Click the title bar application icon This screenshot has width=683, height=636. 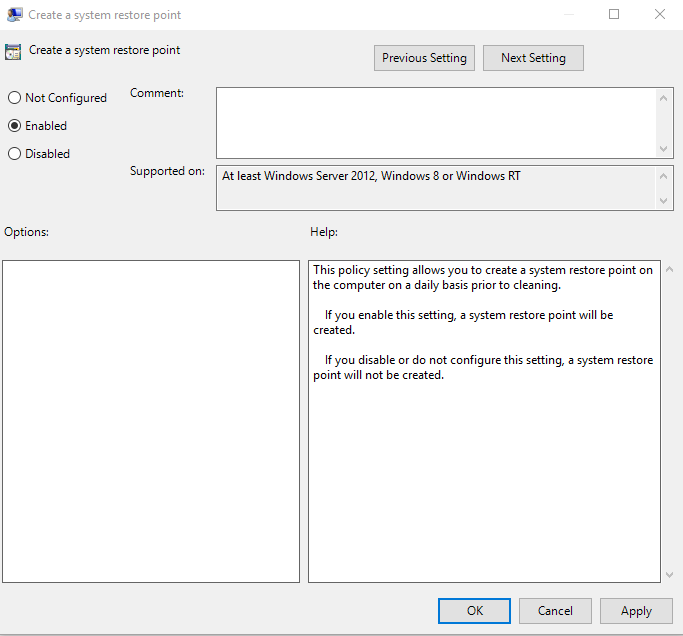click(14, 14)
